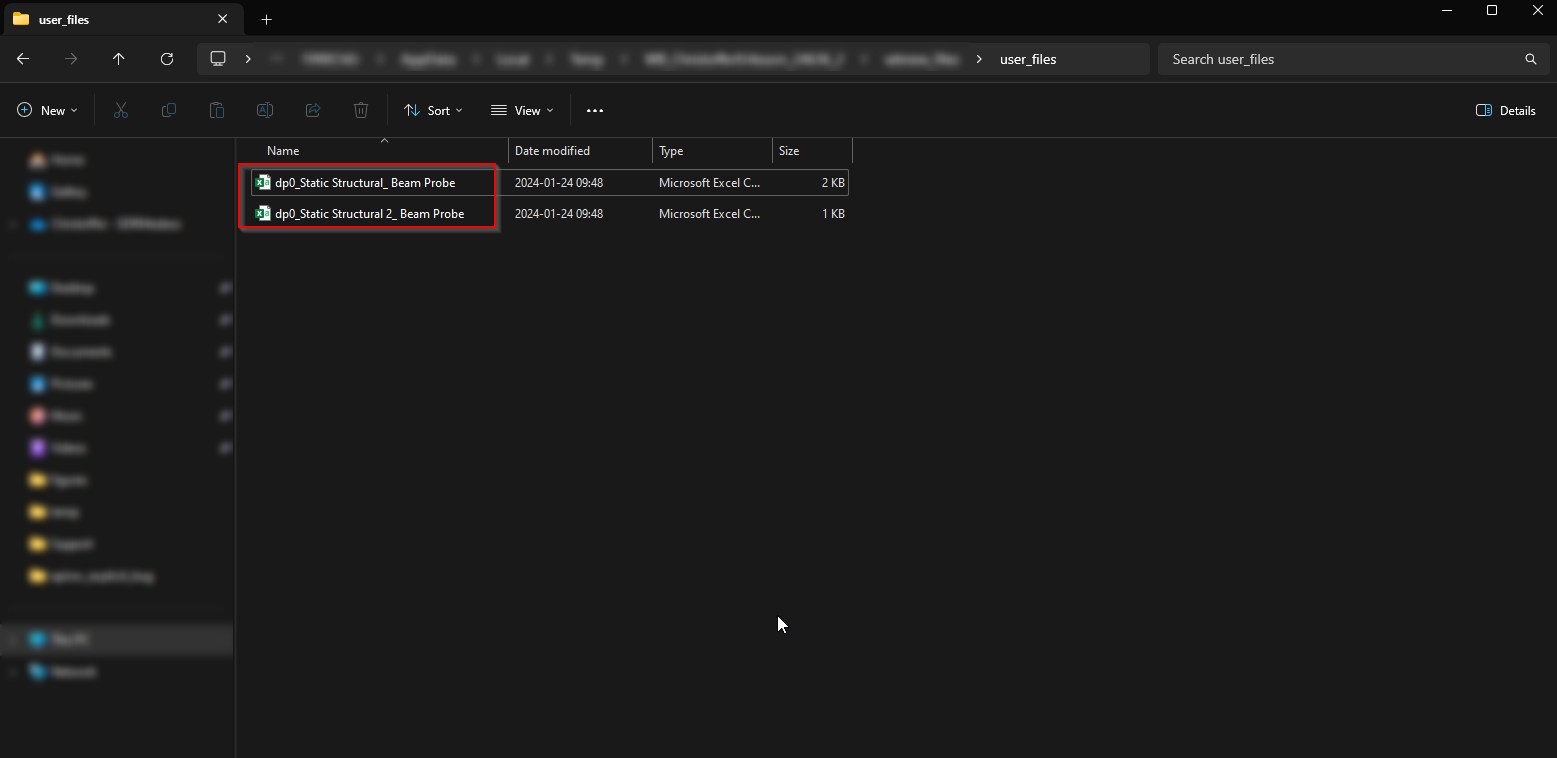The image size is (1557, 758).
Task: Go back to the previous folder
Action: click(x=23, y=59)
